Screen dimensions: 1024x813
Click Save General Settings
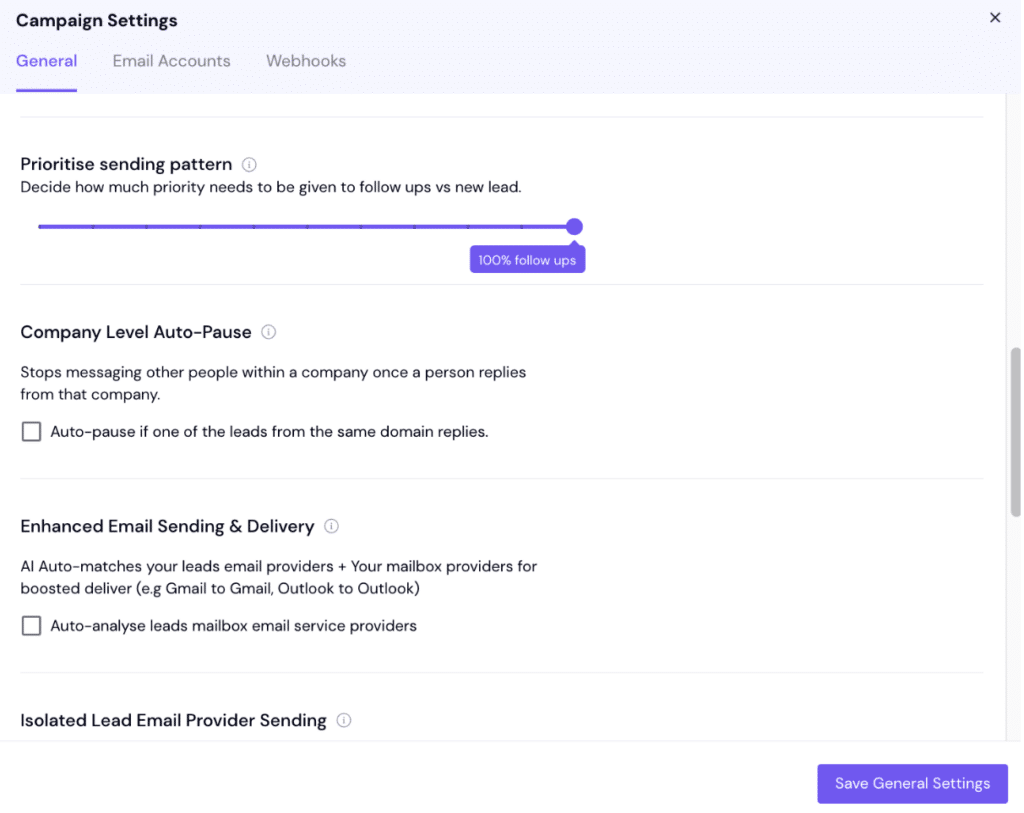912,783
